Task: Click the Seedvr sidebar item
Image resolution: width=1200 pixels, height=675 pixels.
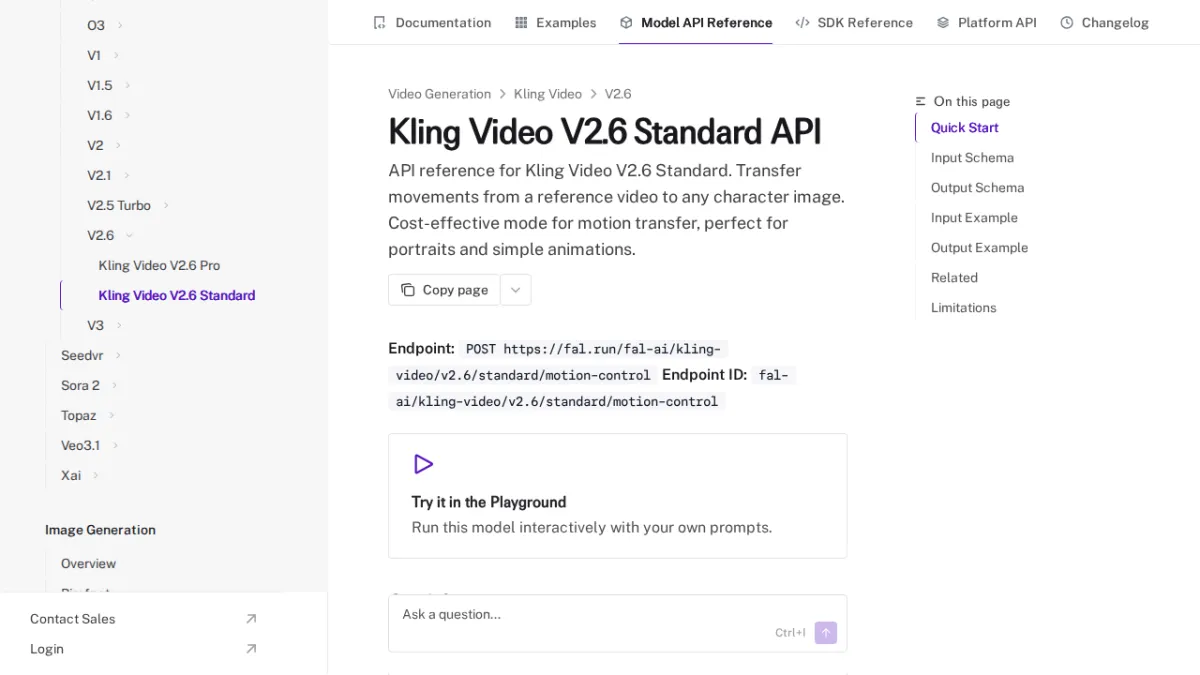Action: point(82,355)
